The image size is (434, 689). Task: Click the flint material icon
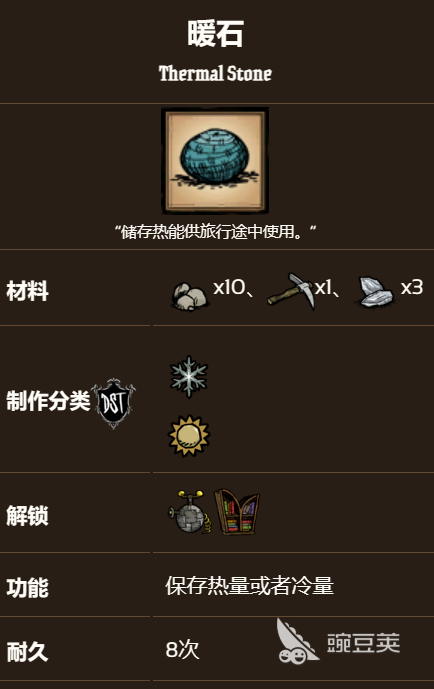374,292
